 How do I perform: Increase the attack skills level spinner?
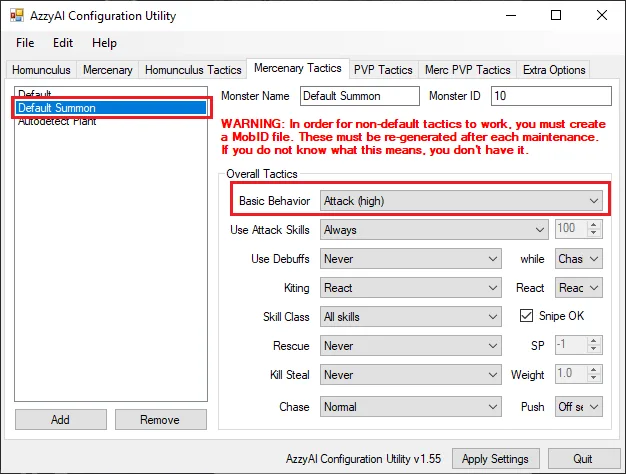tap(594, 225)
